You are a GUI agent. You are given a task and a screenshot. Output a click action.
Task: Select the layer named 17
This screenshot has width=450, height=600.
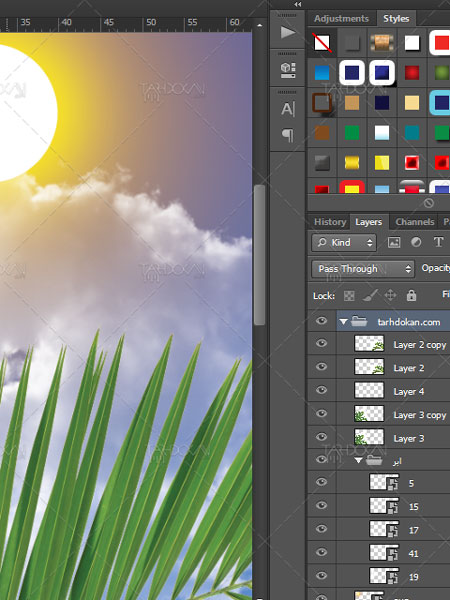413,530
